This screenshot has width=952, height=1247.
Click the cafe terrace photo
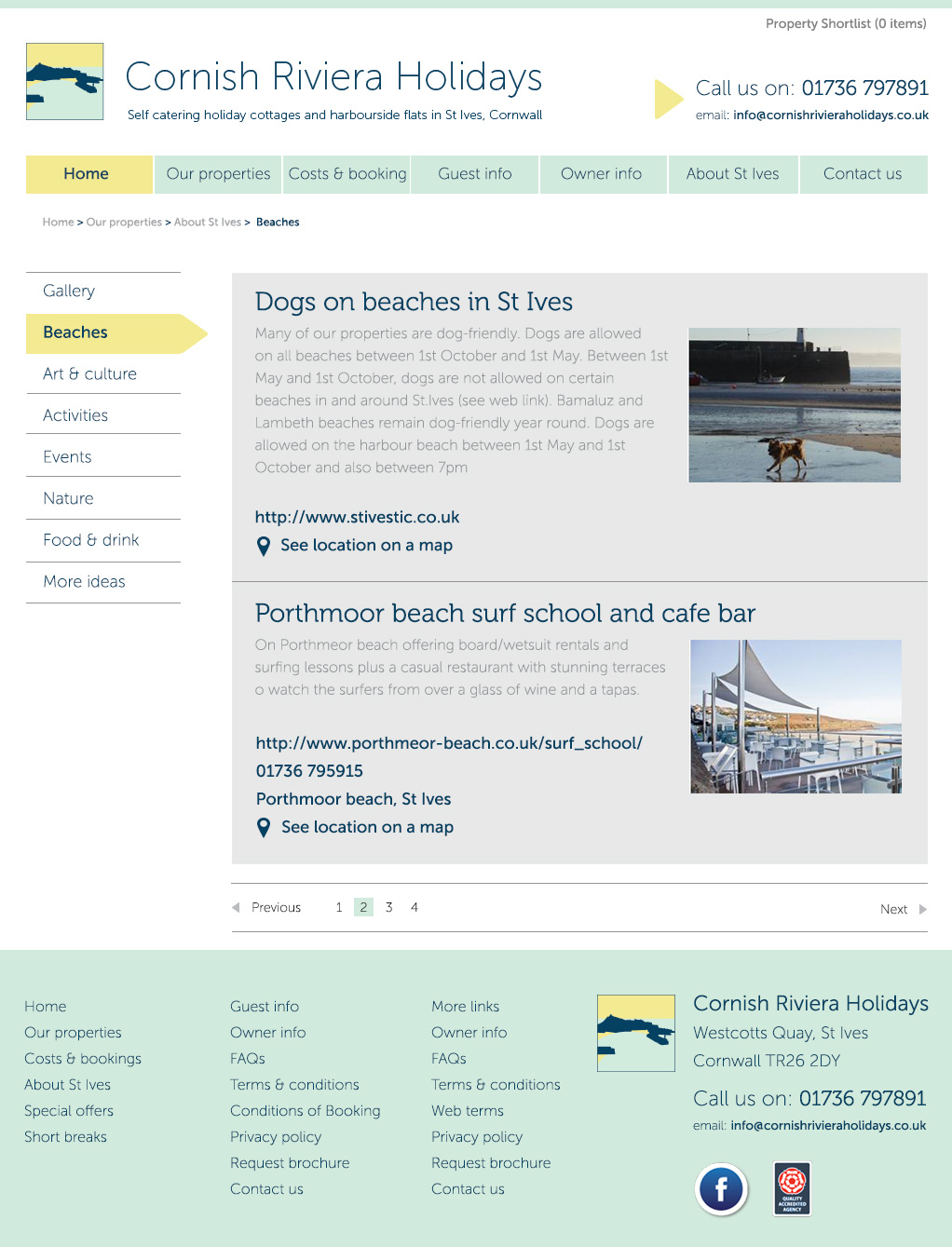[x=796, y=716]
